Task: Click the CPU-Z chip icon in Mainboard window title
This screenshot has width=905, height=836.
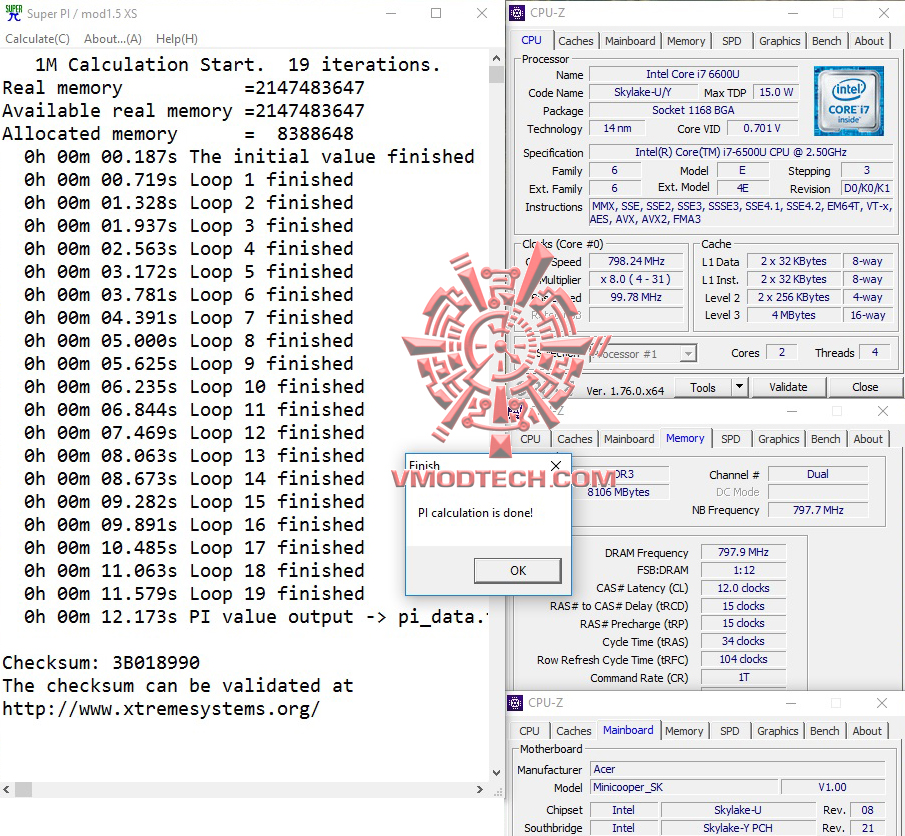Action: tap(515, 703)
